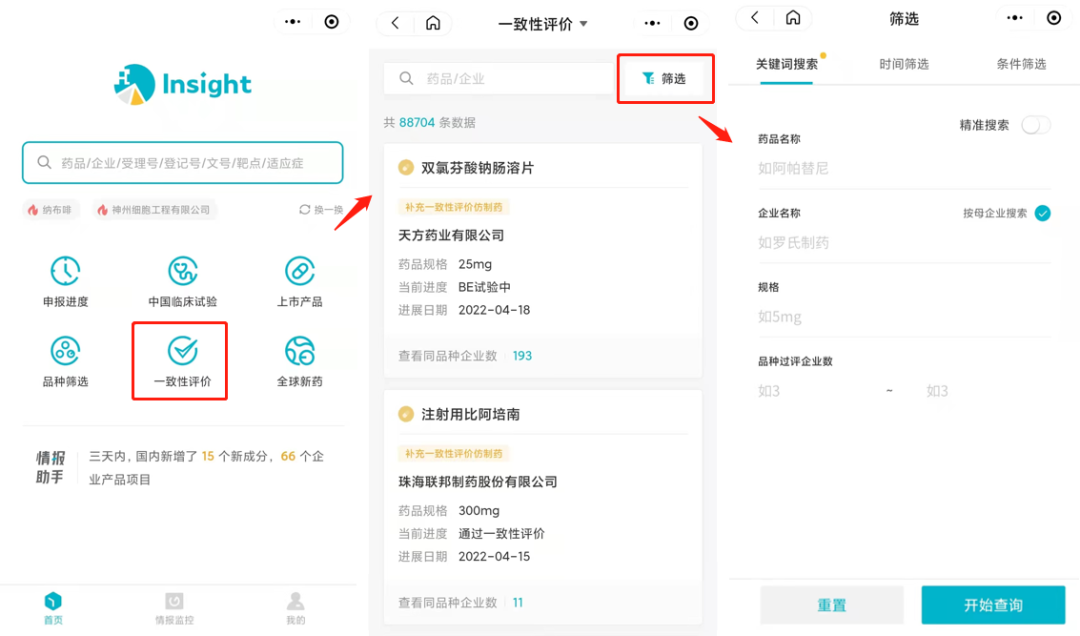Click the 开始查询 button
1080x636 pixels.
(x=993, y=605)
